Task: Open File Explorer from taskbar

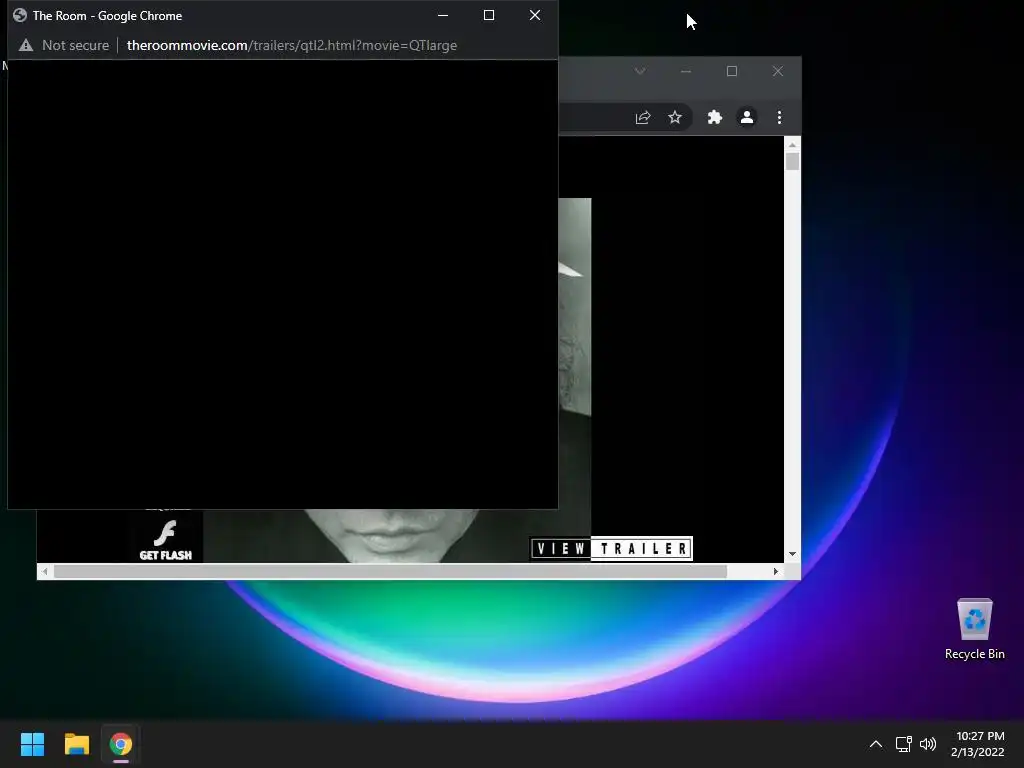Action: click(x=76, y=744)
